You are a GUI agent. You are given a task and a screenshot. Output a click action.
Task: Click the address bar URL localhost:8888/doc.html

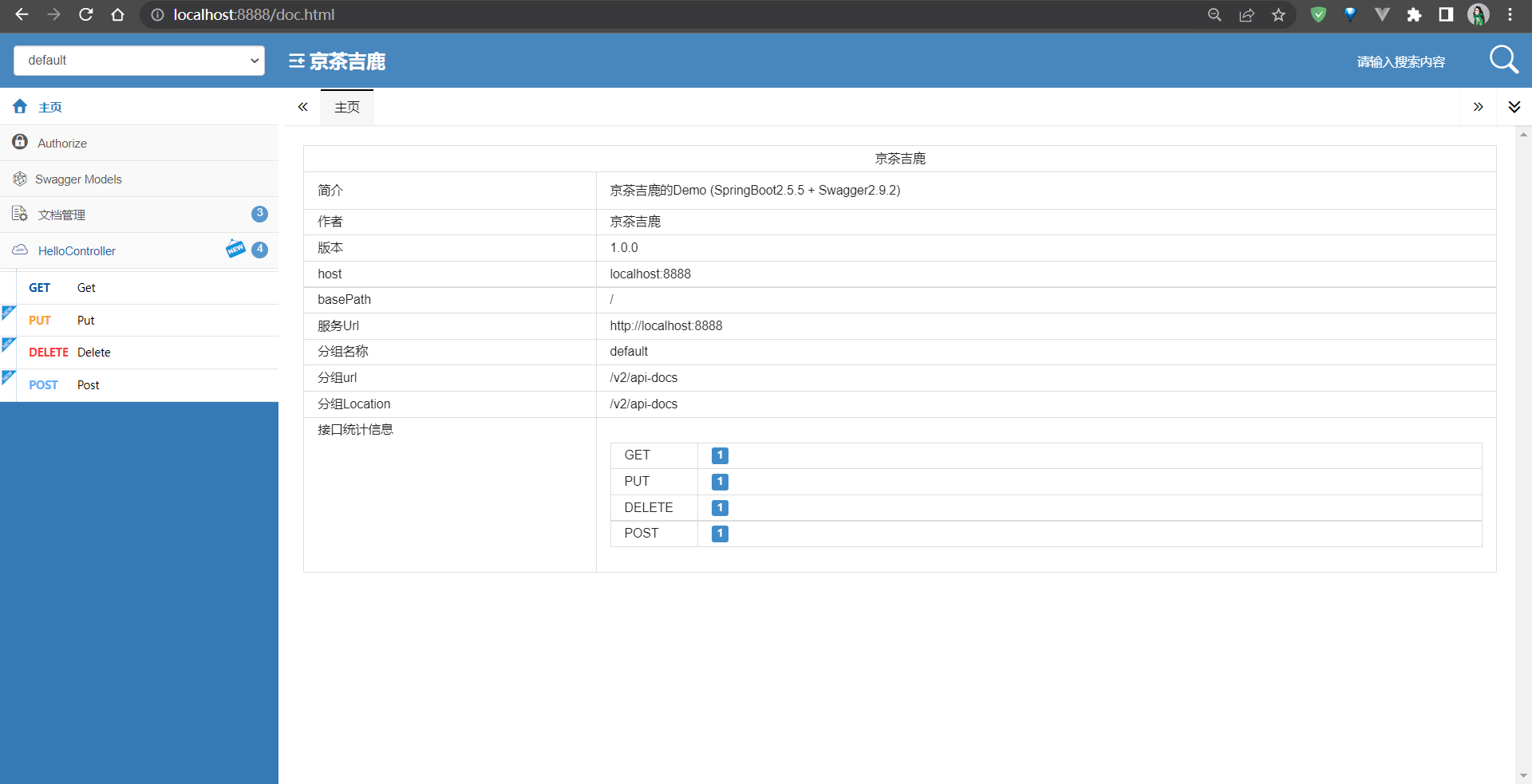tap(254, 14)
